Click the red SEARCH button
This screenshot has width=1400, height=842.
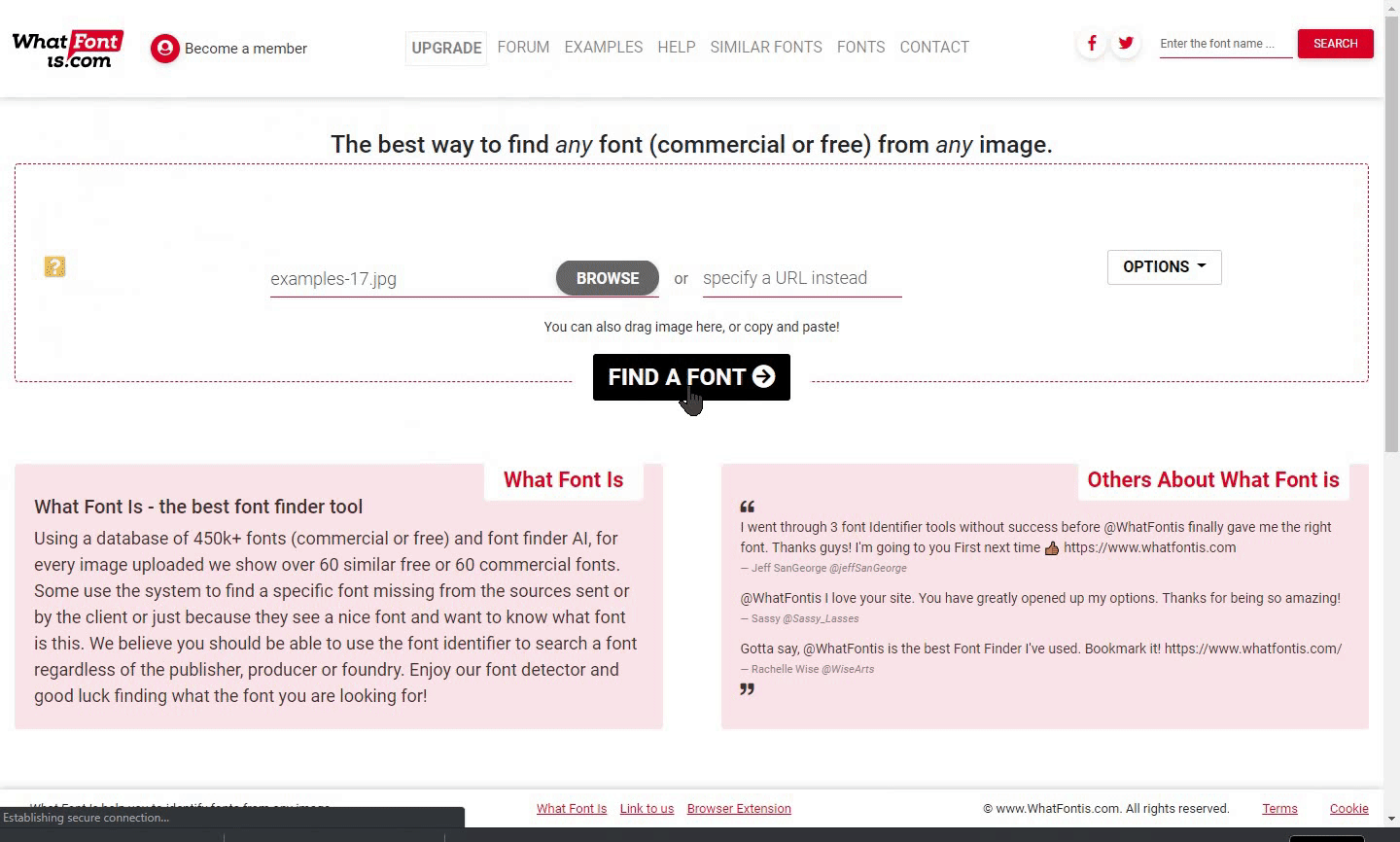pos(1336,44)
